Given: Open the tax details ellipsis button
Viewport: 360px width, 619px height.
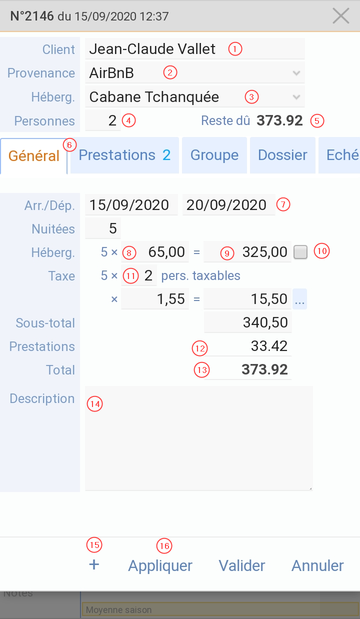Looking at the screenshot, I should 300,299.
